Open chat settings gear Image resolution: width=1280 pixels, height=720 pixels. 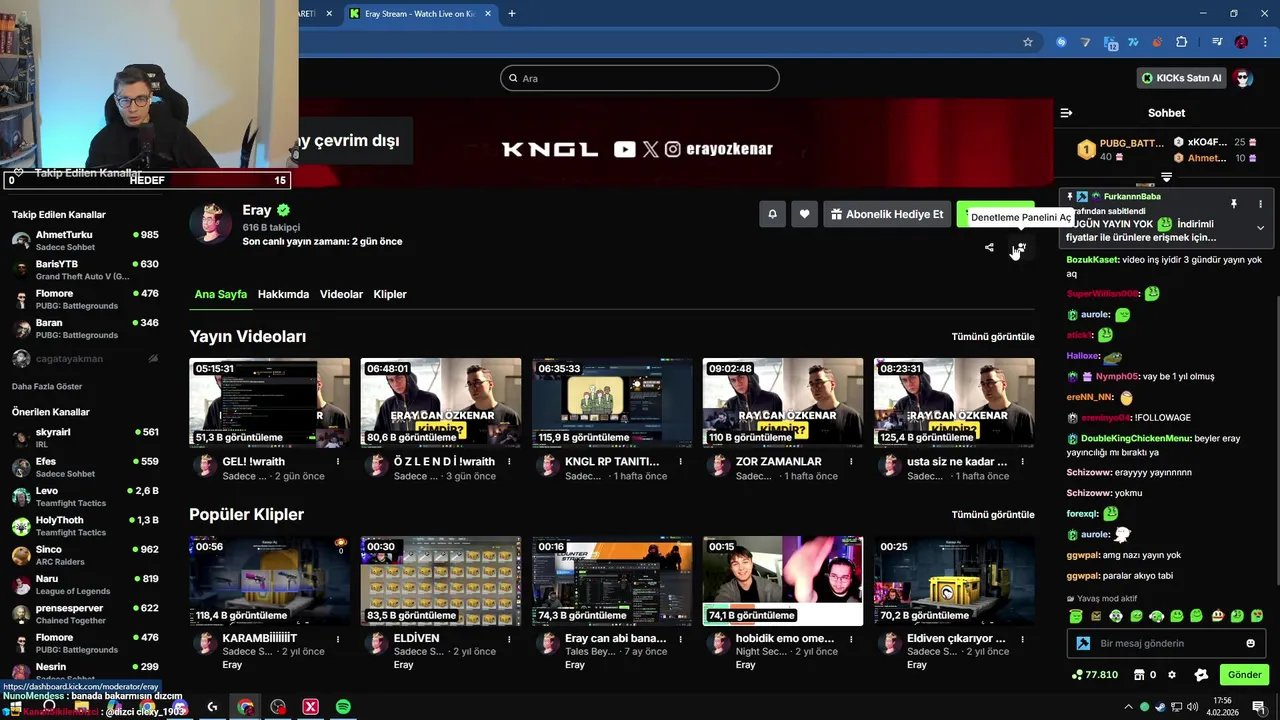(x=1172, y=675)
